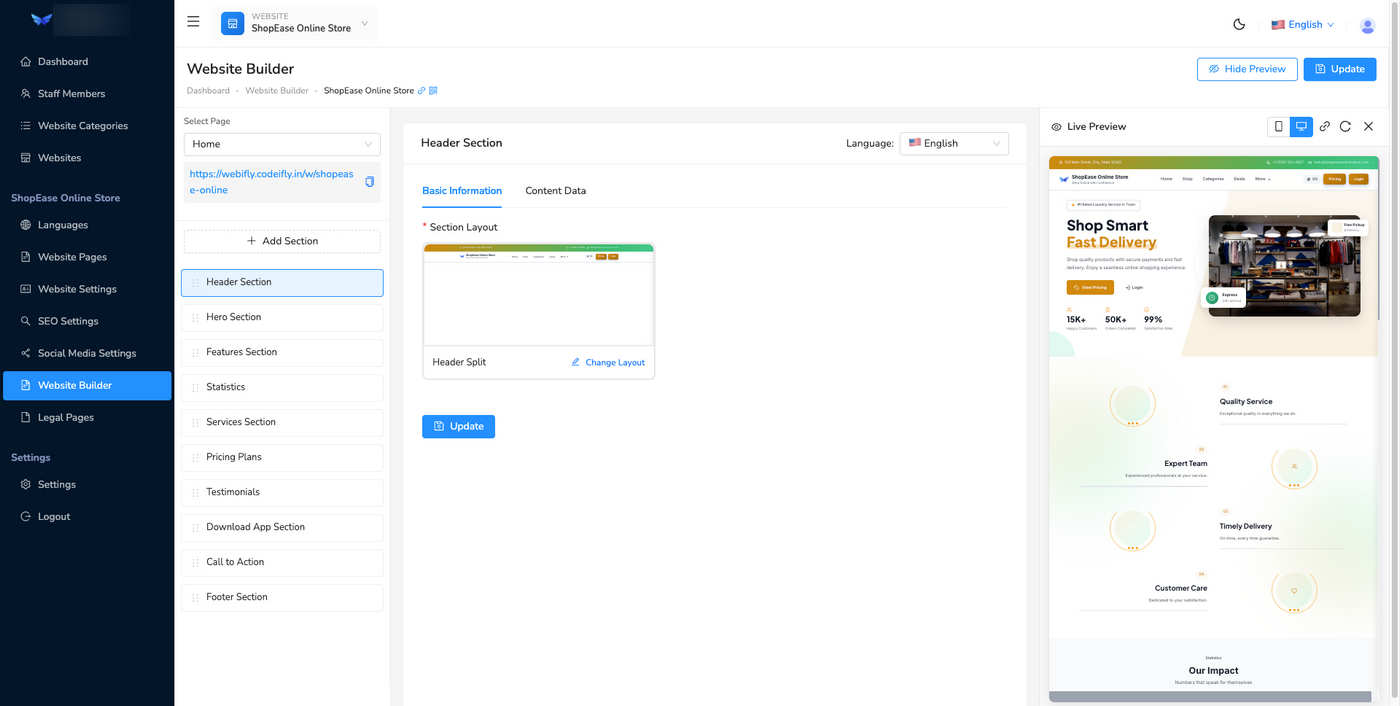This screenshot has width=1400, height=706.
Task: Collapse sidebar with the hamburger menu icon
Action: pyautogui.click(x=193, y=21)
